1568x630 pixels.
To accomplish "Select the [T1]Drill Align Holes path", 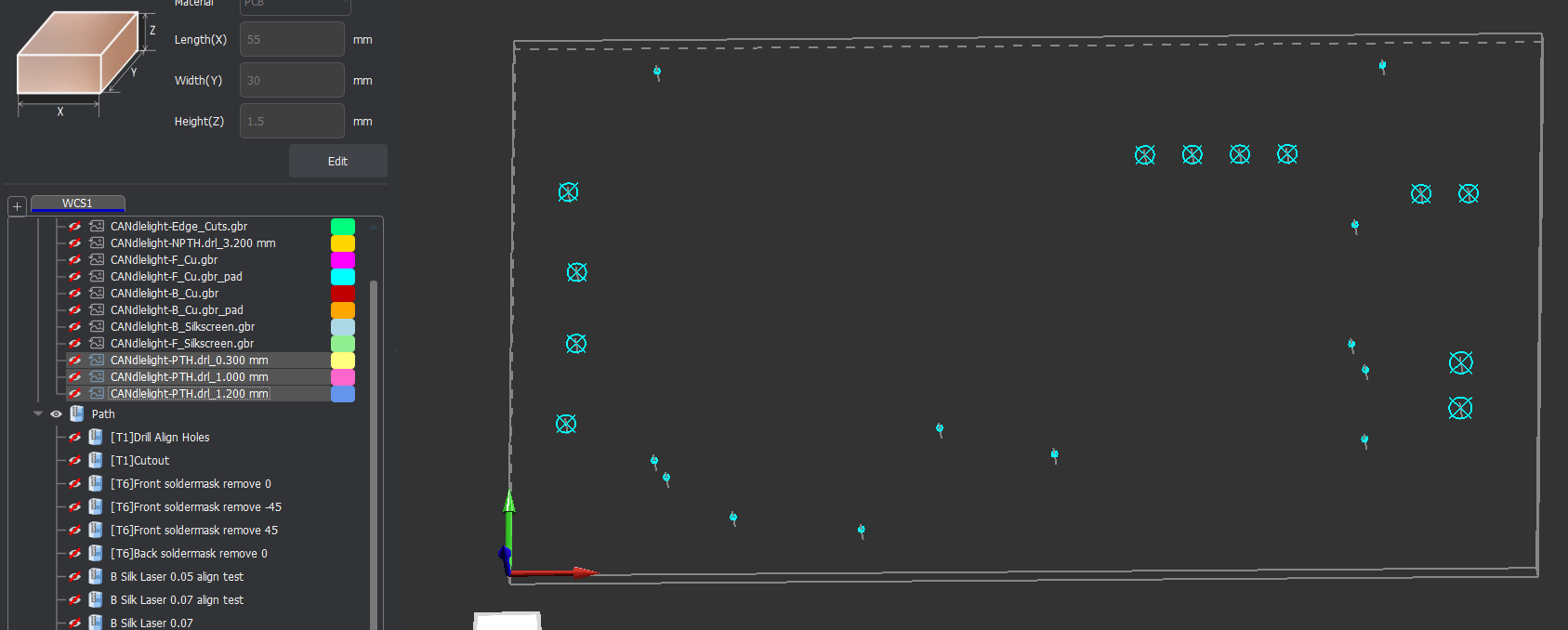I will pyautogui.click(x=160, y=437).
